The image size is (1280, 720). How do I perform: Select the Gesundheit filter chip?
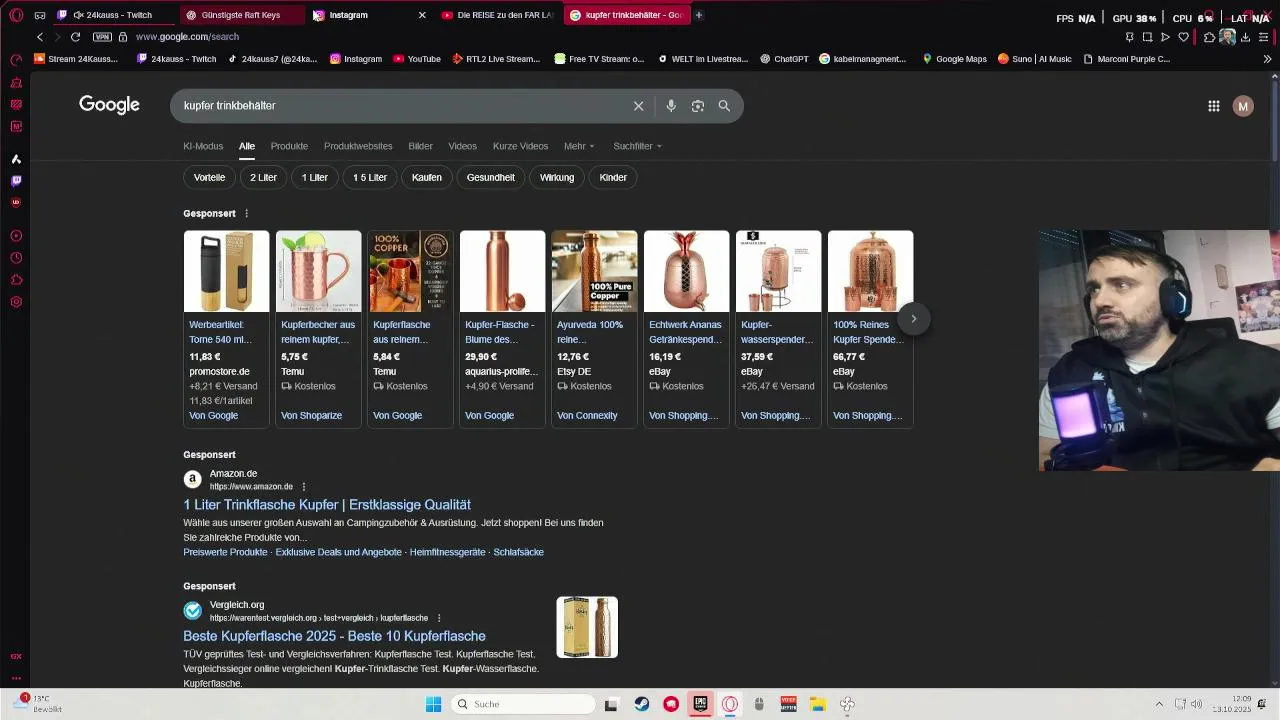pyautogui.click(x=490, y=177)
